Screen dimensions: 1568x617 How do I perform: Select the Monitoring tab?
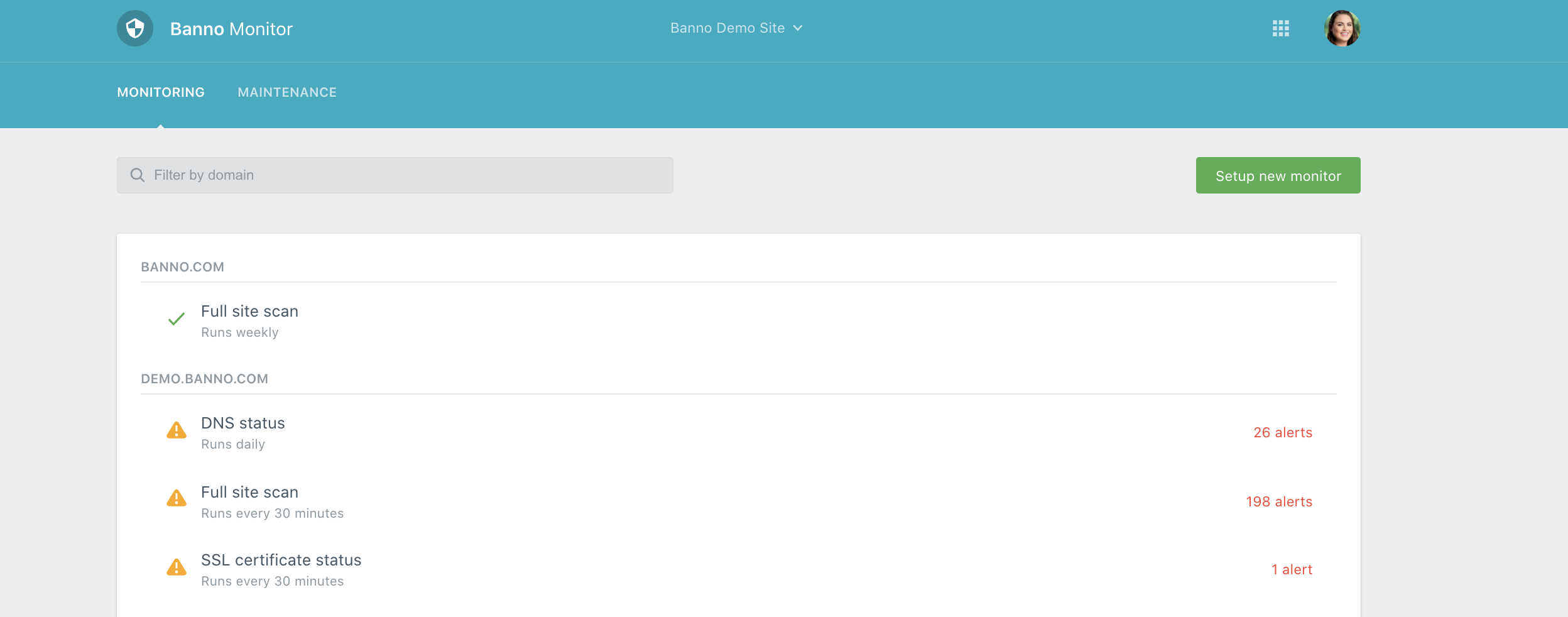coord(161,92)
